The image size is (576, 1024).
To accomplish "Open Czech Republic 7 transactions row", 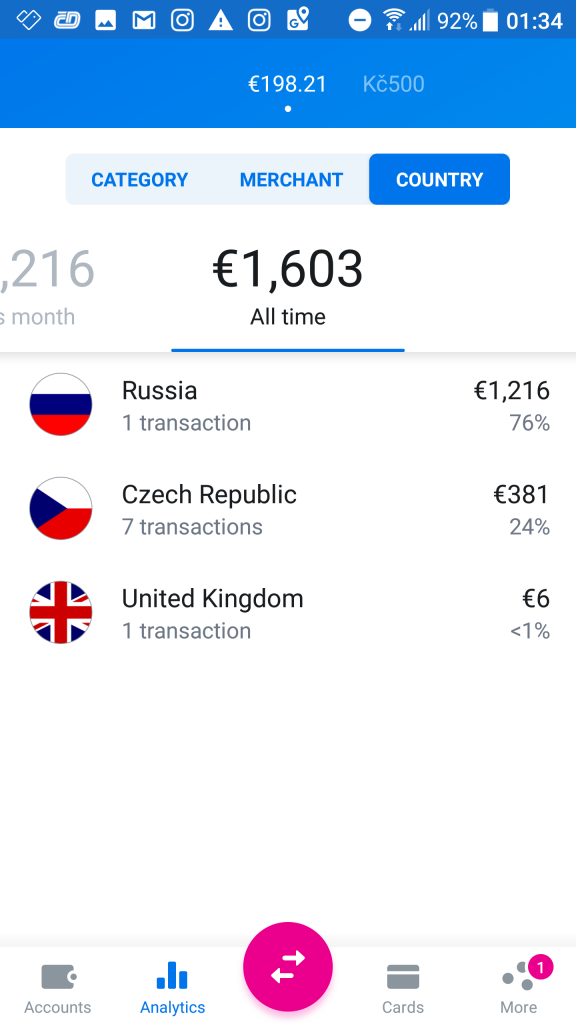I will tap(288, 509).
